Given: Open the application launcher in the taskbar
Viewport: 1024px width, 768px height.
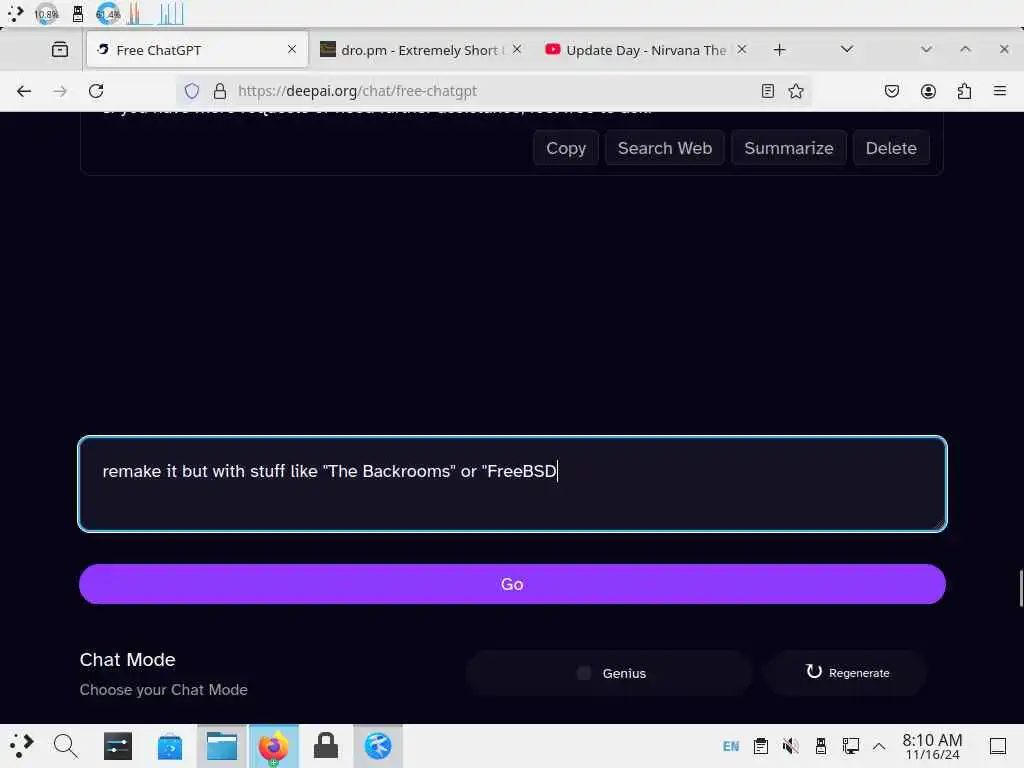Looking at the screenshot, I should click(x=21, y=746).
